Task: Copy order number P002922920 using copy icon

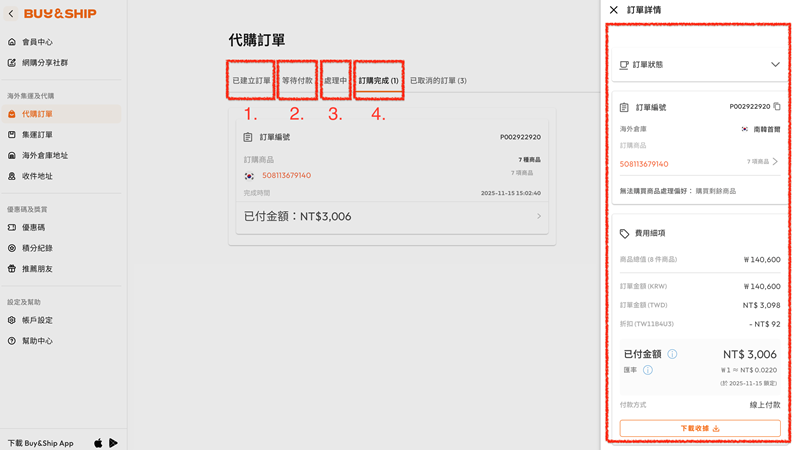Action: tap(777, 107)
